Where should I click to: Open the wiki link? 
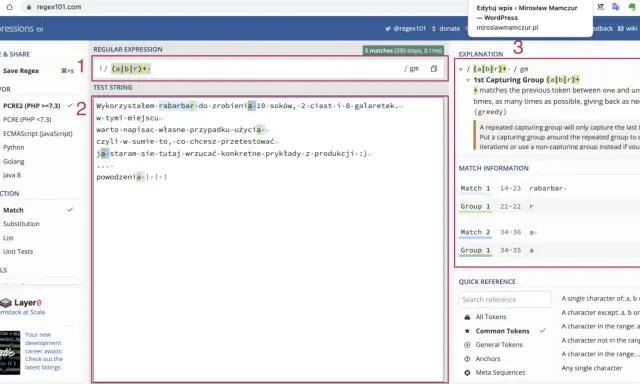point(631,28)
